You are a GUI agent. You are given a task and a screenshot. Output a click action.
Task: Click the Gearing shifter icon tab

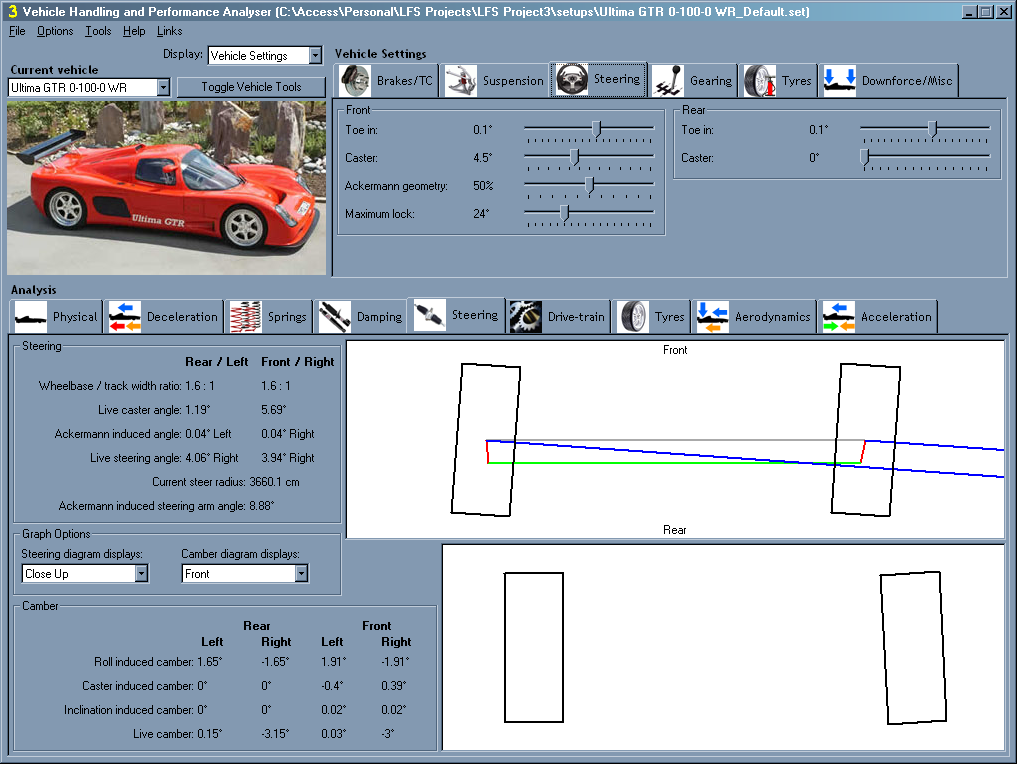click(668, 80)
